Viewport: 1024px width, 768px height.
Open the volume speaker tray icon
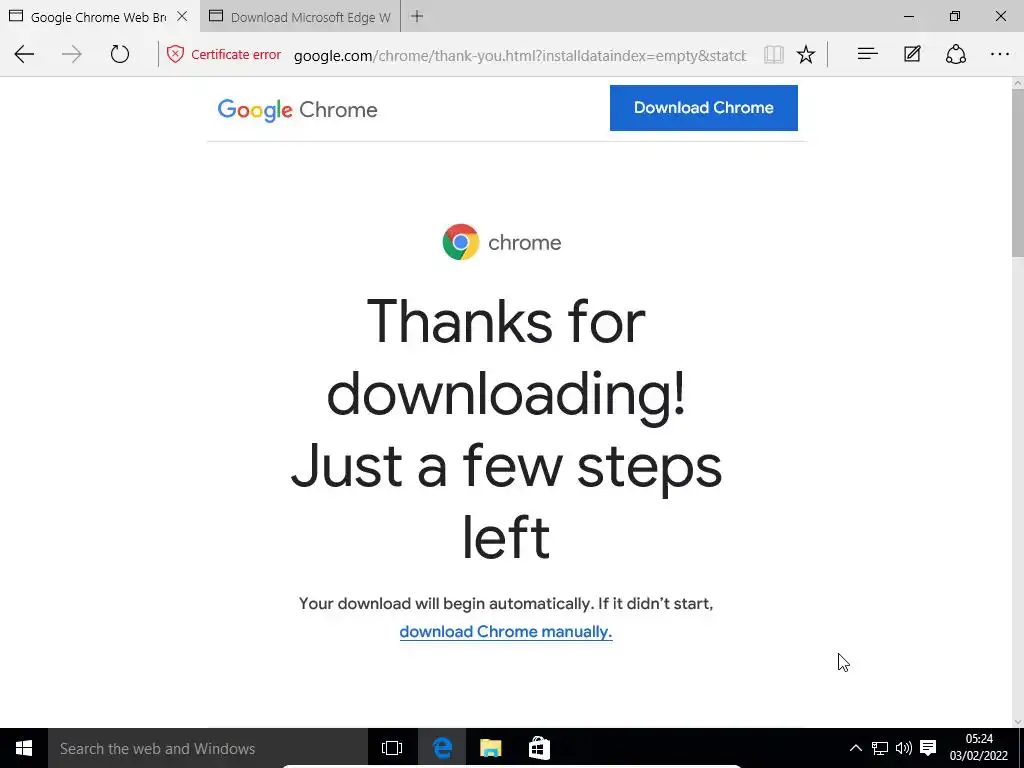coord(904,748)
